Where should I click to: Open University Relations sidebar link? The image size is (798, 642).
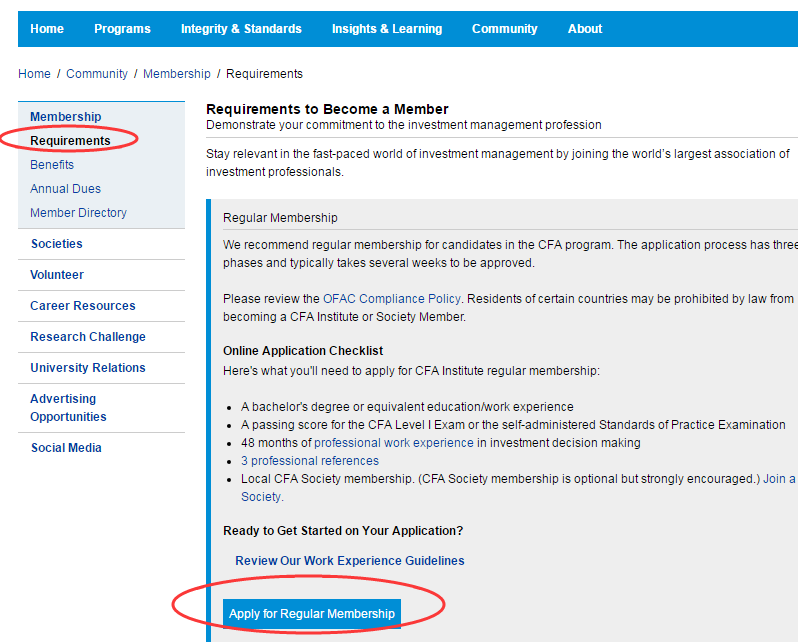[x=88, y=368]
